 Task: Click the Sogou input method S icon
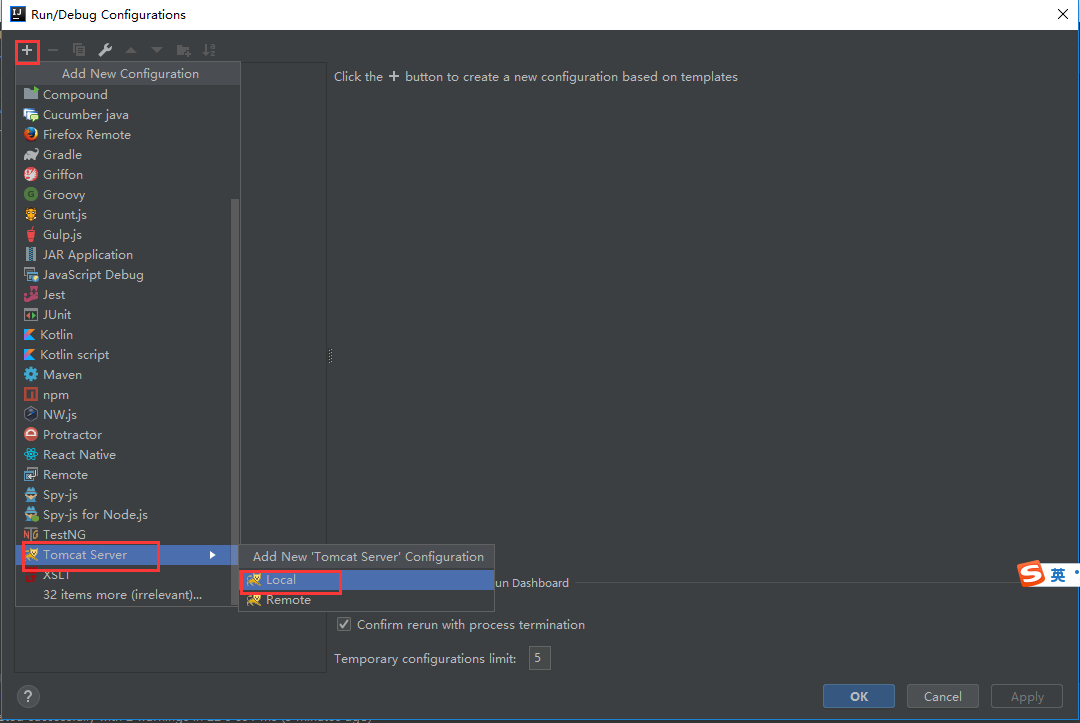1031,573
